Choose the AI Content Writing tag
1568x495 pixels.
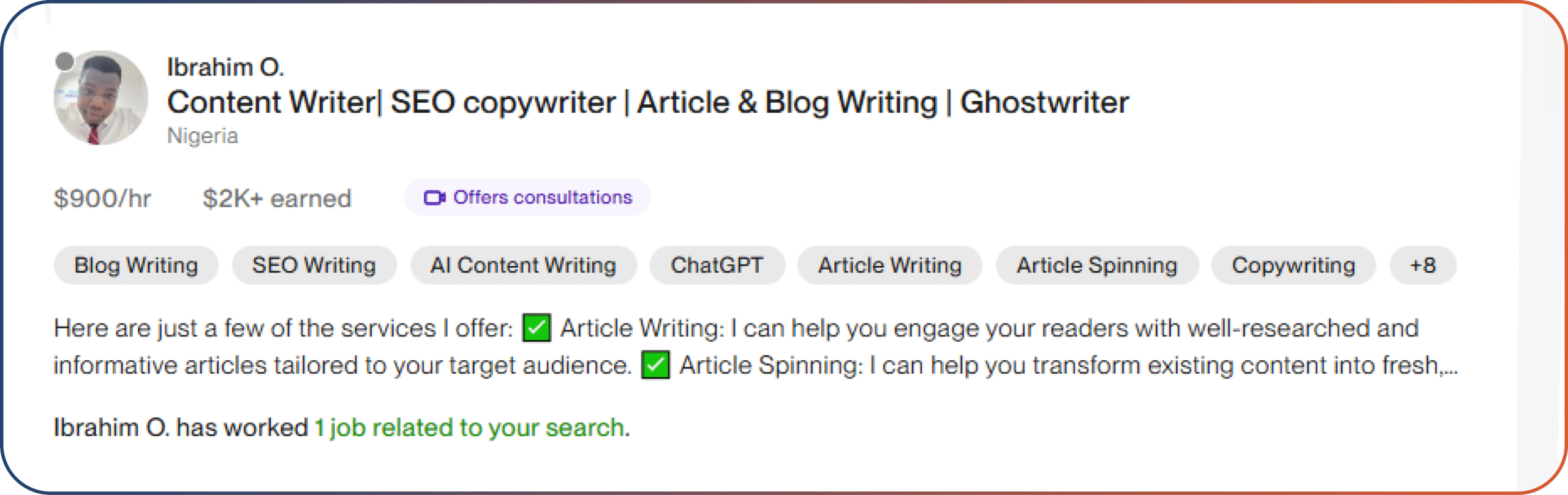coord(523,265)
